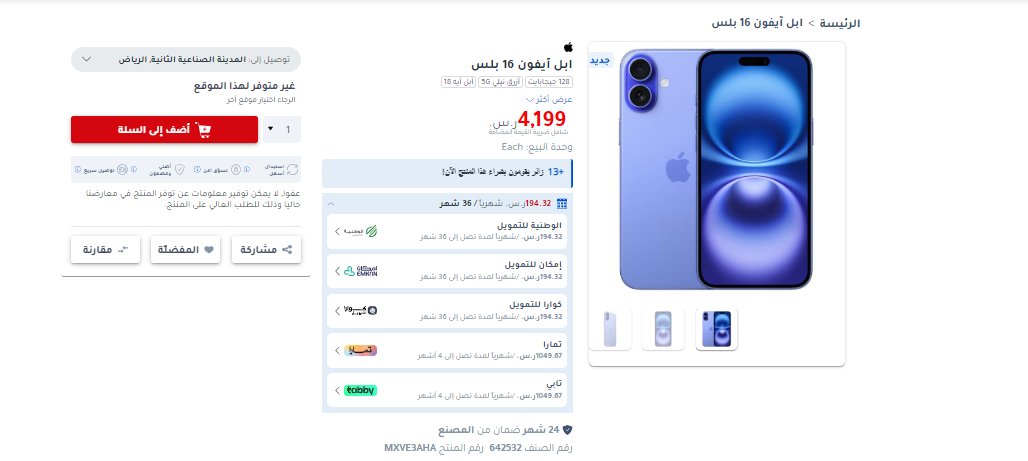Expand عرض أكثر to show more specs
Screen dimensions: 1028x461
(549, 99)
